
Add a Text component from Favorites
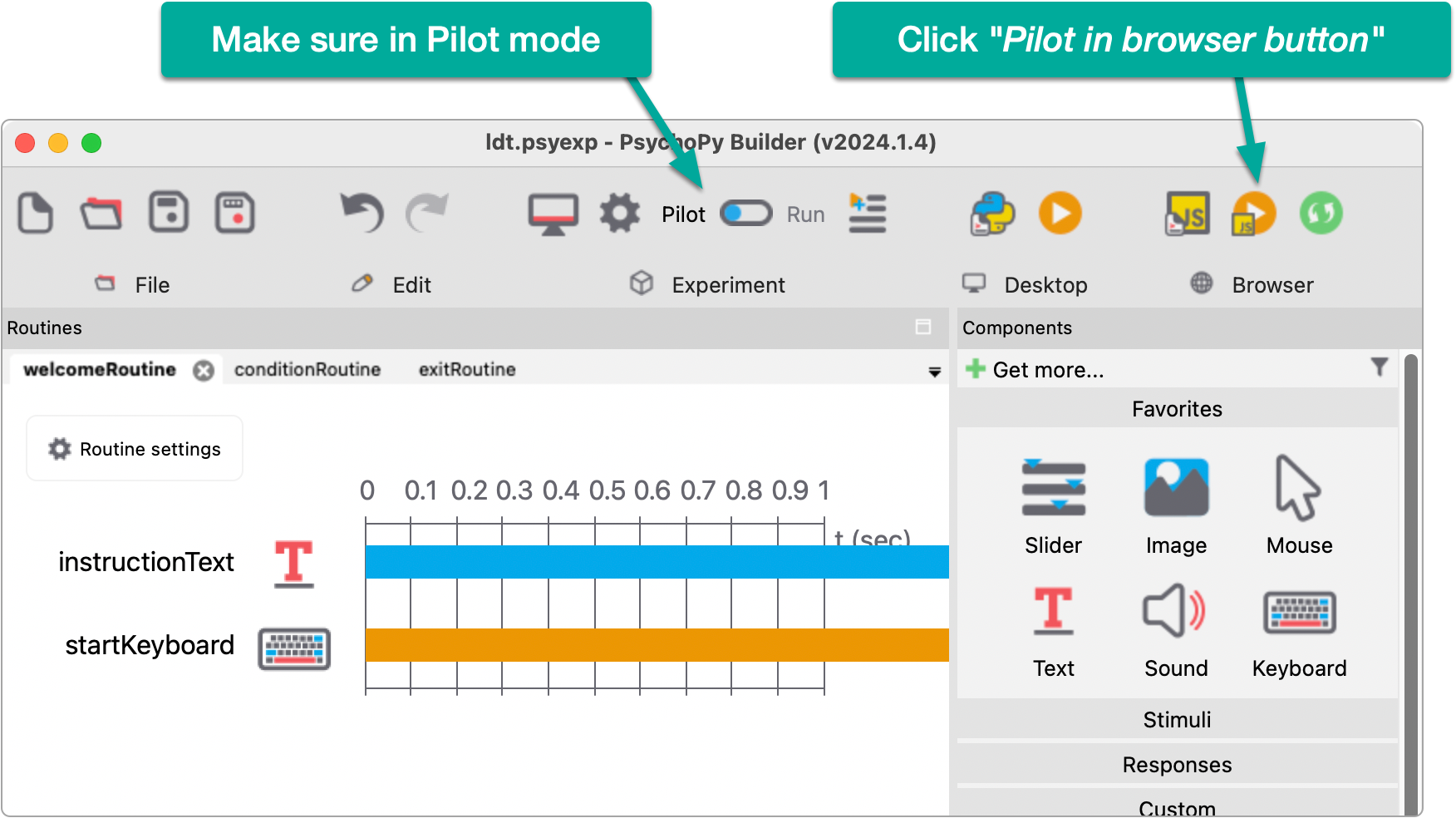click(1054, 631)
